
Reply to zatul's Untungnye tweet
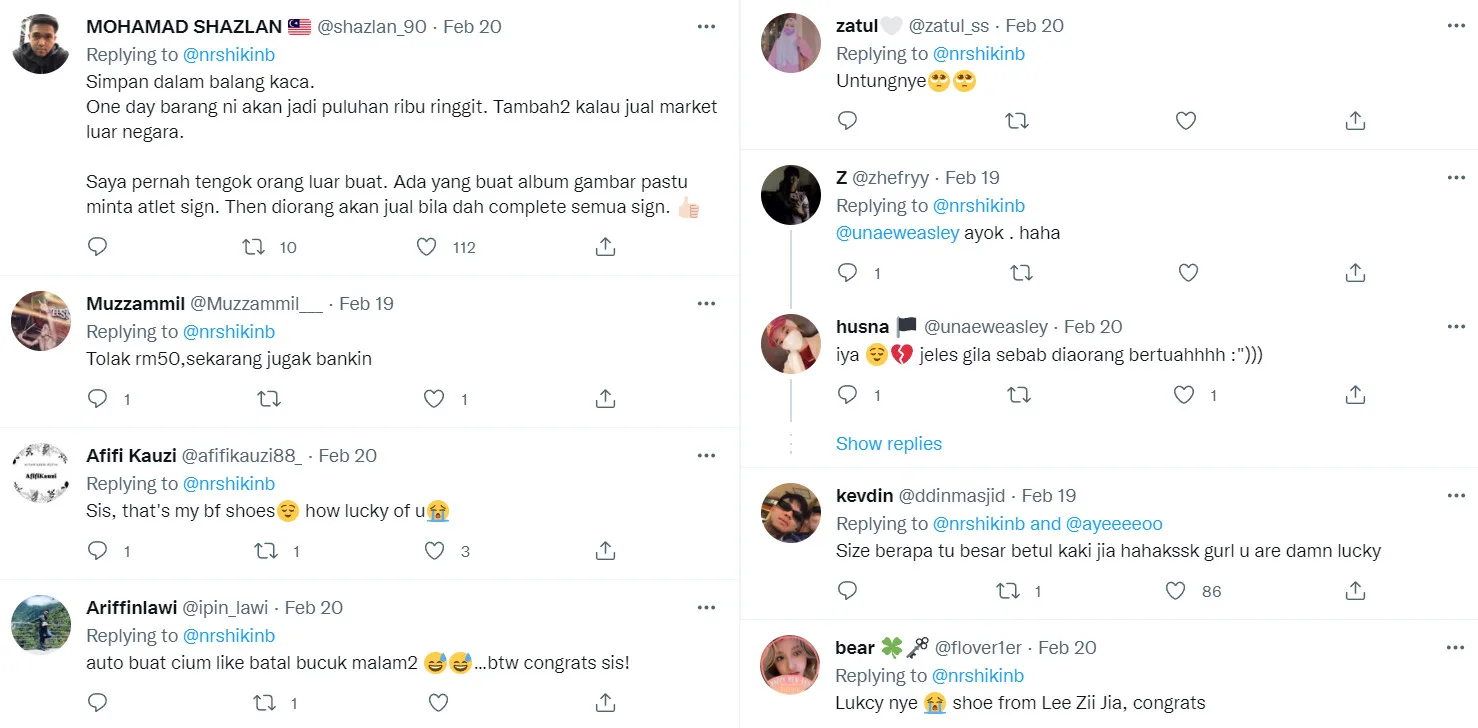click(847, 121)
